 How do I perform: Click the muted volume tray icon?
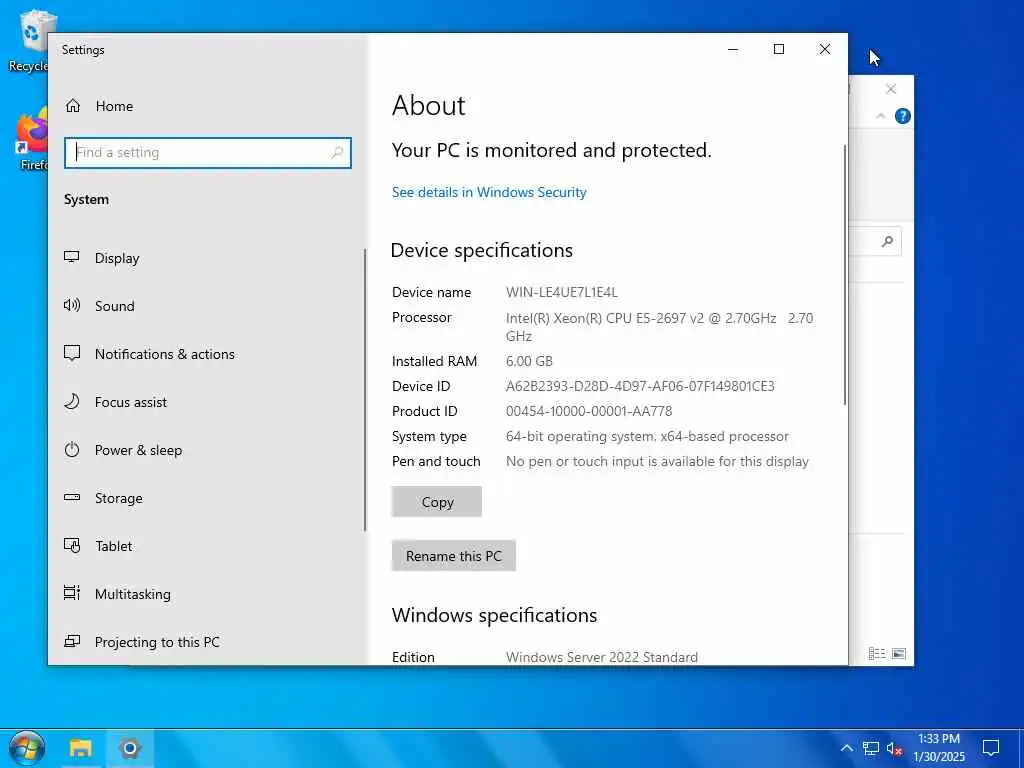click(895, 748)
